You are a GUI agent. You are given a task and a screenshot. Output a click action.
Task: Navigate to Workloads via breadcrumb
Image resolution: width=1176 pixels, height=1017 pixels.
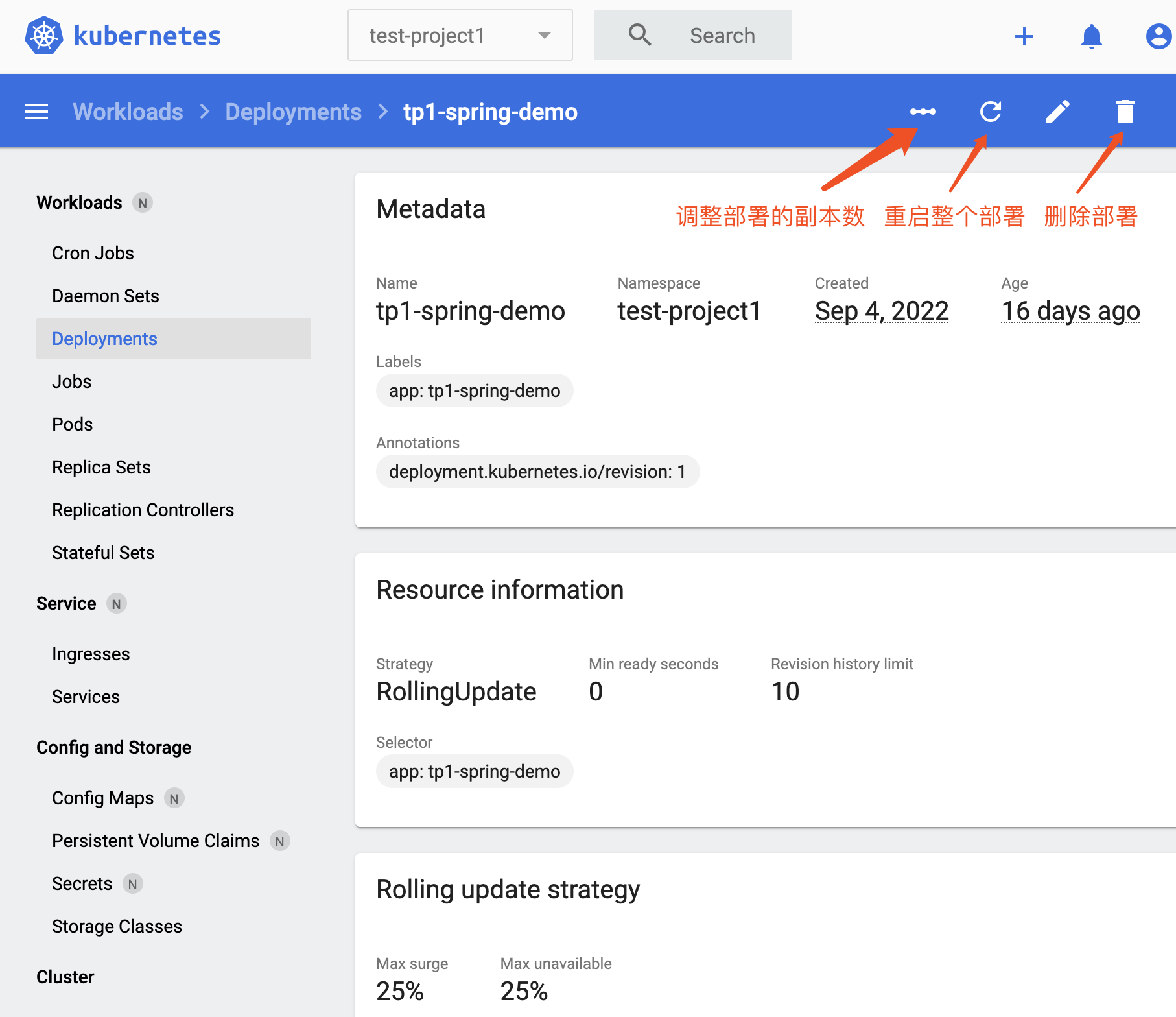(128, 112)
